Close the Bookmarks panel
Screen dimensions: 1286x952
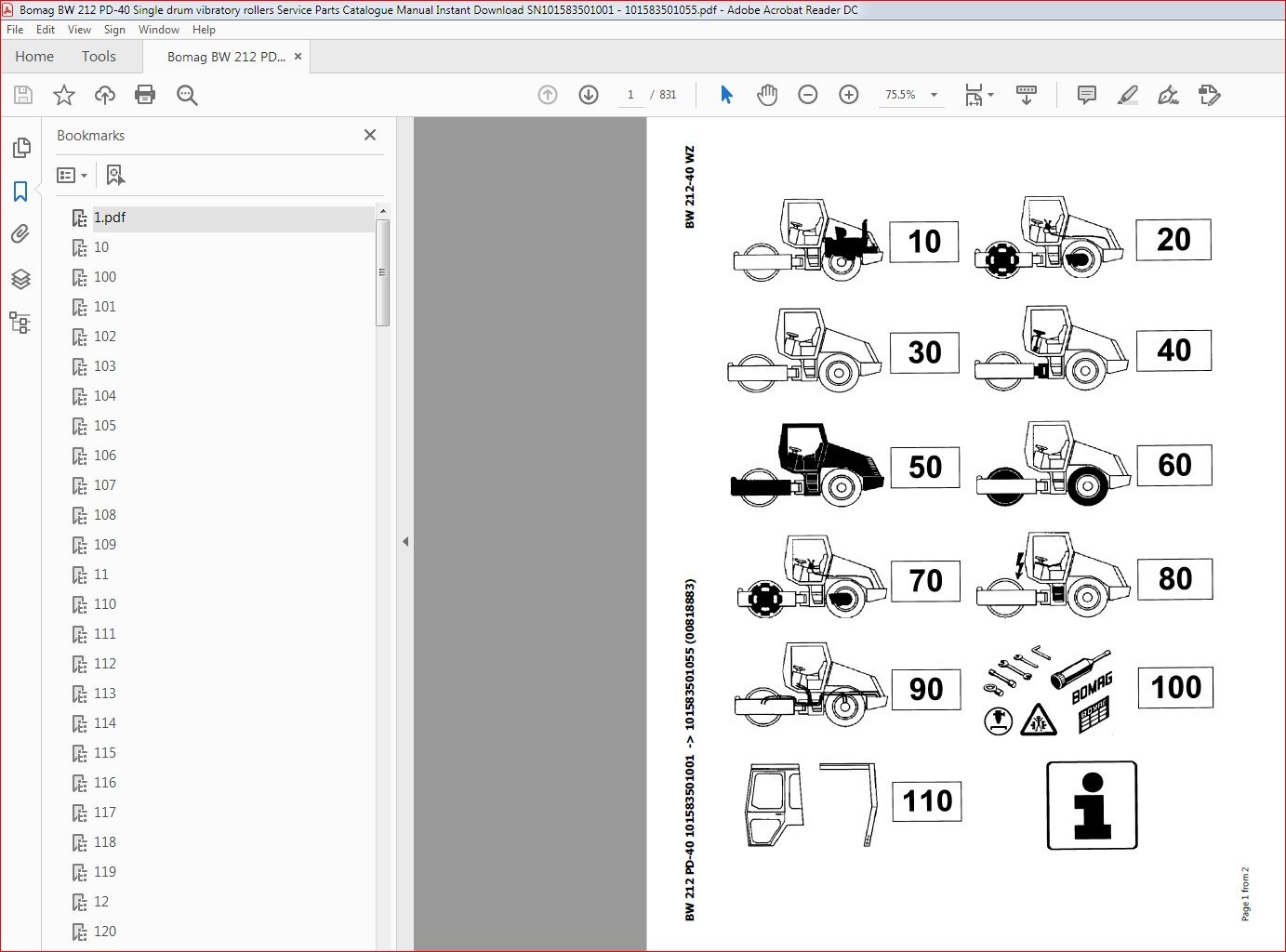tap(370, 135)
